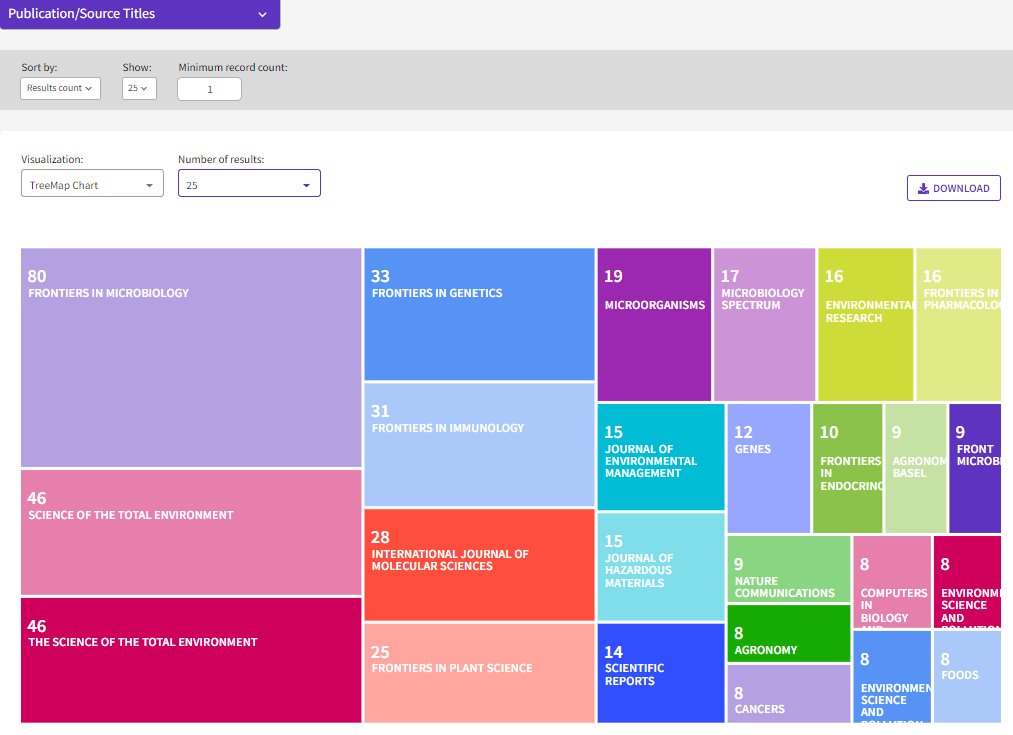The image size is (1013, 735).
Task: Select the Foods tile
Action: pyautogui.click(x=967, y=676)
